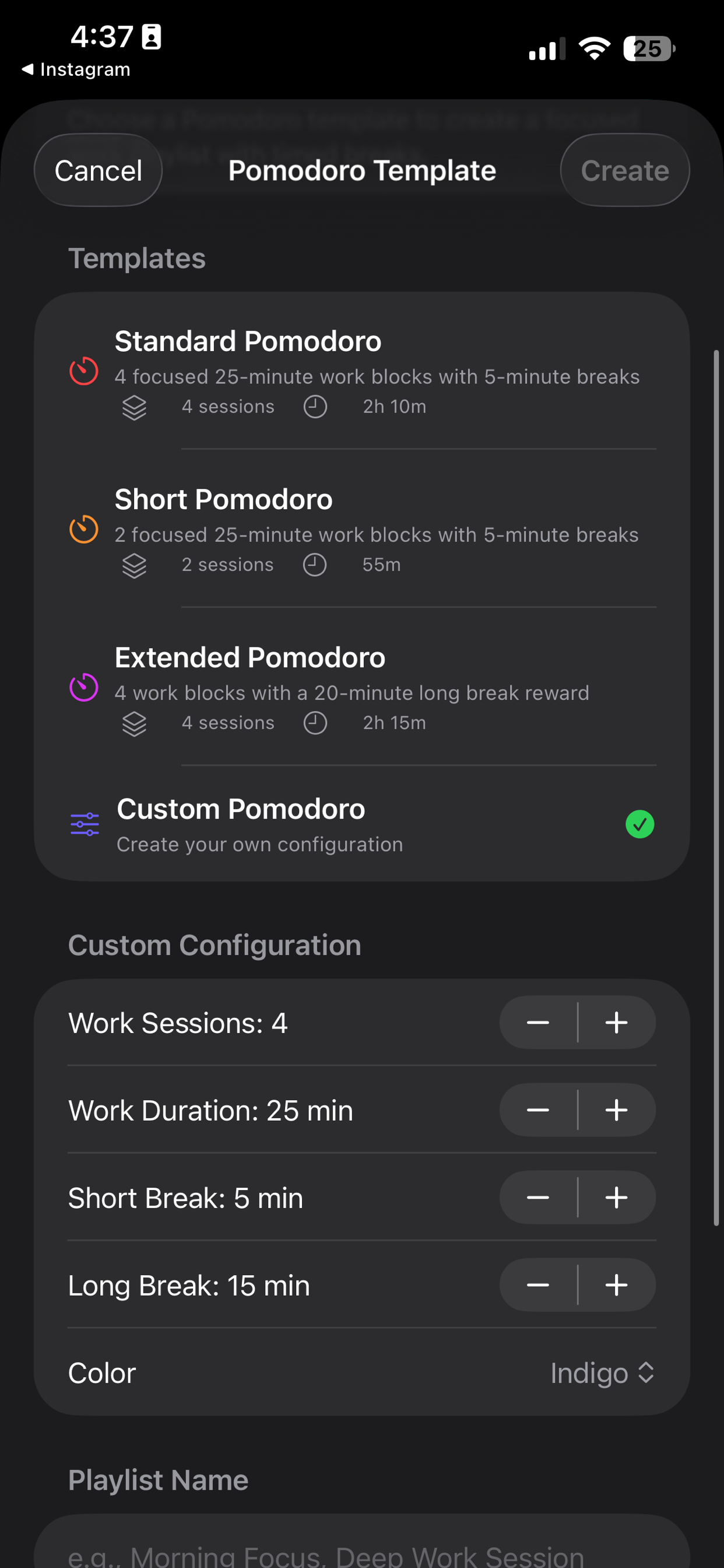Decrease Work Duration with minus
Image resolution: width=724 pixels, height=1568 pixels.
pyautogui.click(x=538, y=1110)
